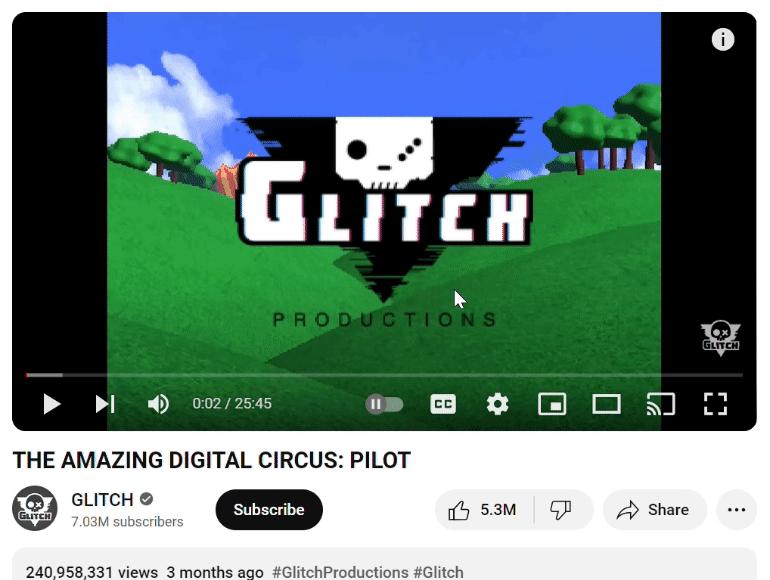This screenshot has width=770, height=580.
Task: Dislike this video
Action: pyautogui.click(x=561, y=510)
